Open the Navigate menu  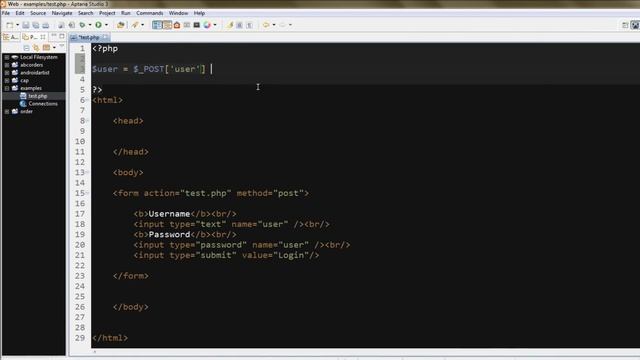(62, 13)
